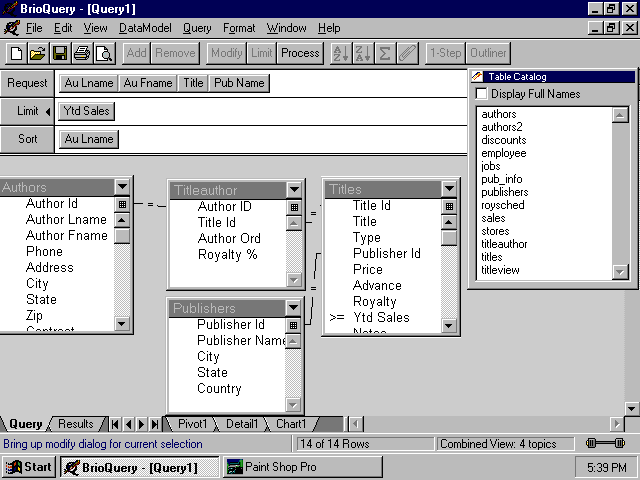Click the Sort Ascending (A-Z) icon
The height and width of the screenshot is (480, 640).
click(x=340, y=53)
